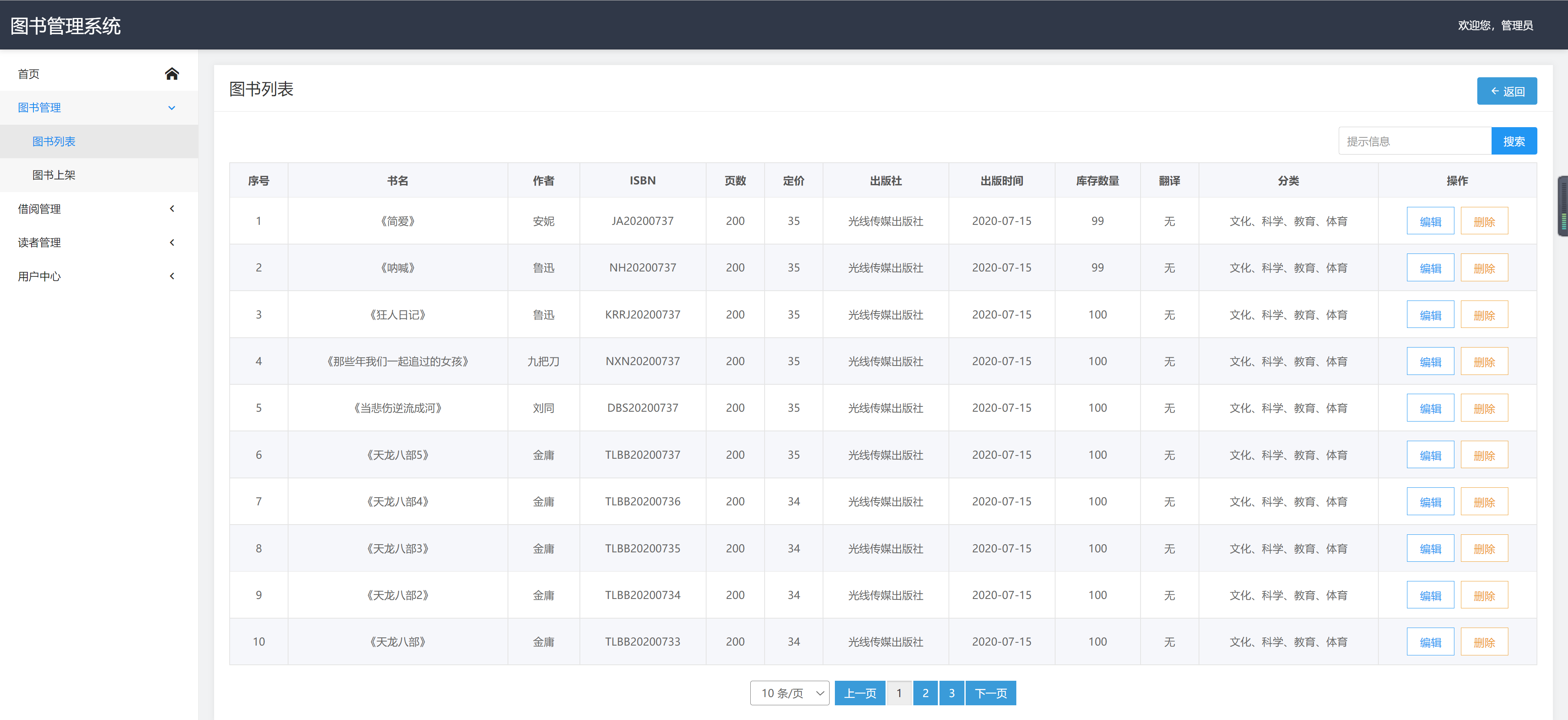Delete 《那些年我们一起追过的女孩》 row
The image size is (1568, 720).
pyautogui.click(x=1484, y=362)
